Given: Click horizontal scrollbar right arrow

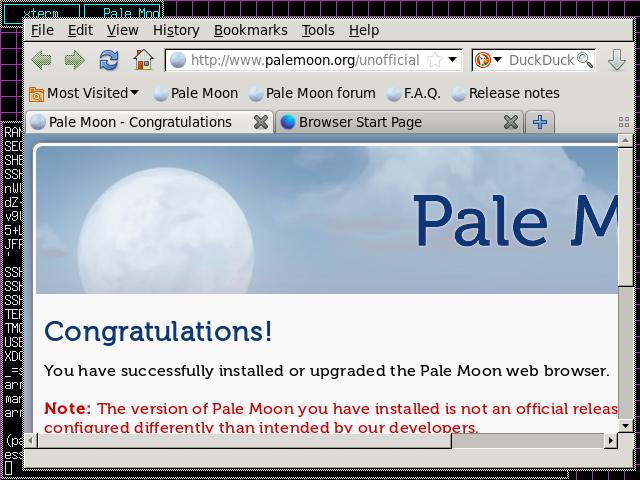Looking at the screenshot, I should pyautogui.click(x=610, y=440).
